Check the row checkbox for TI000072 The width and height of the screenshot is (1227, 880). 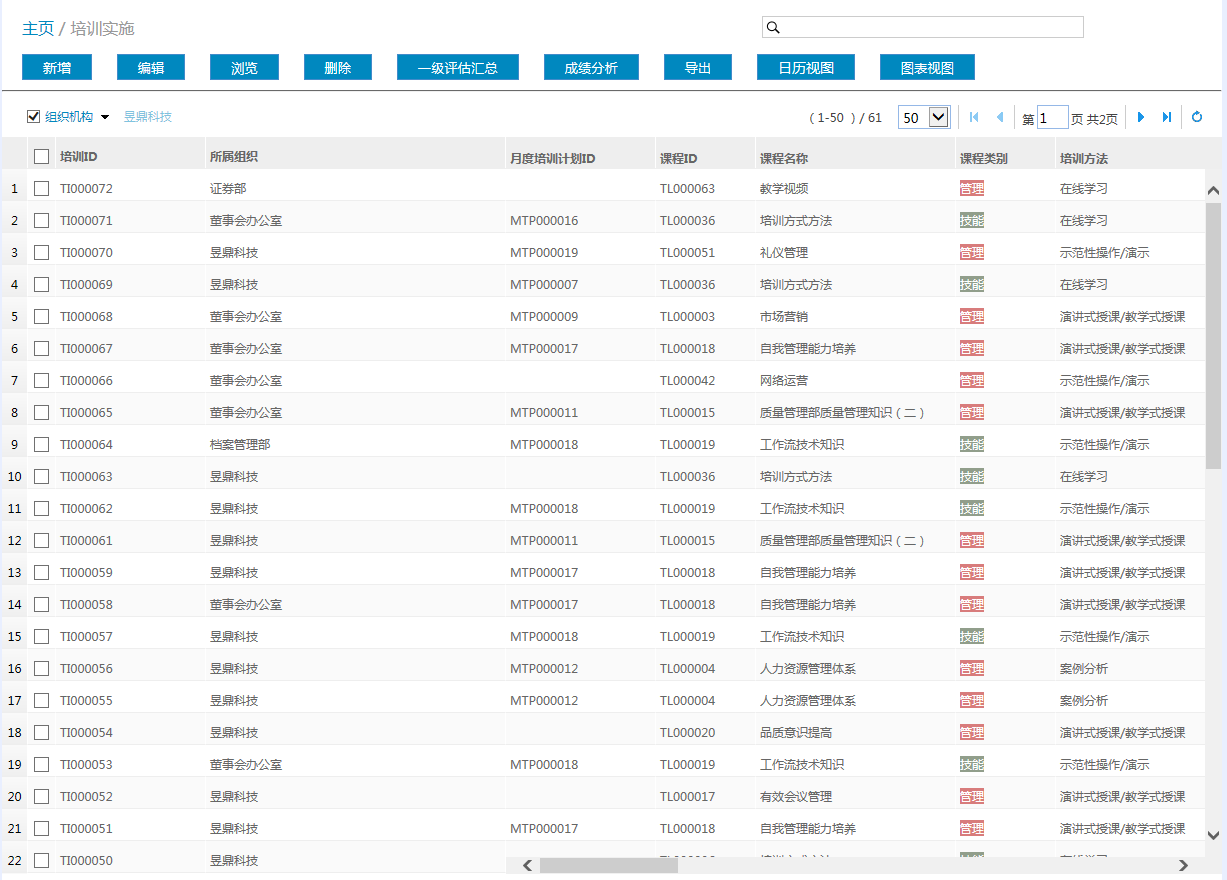(x=41, y=188)
